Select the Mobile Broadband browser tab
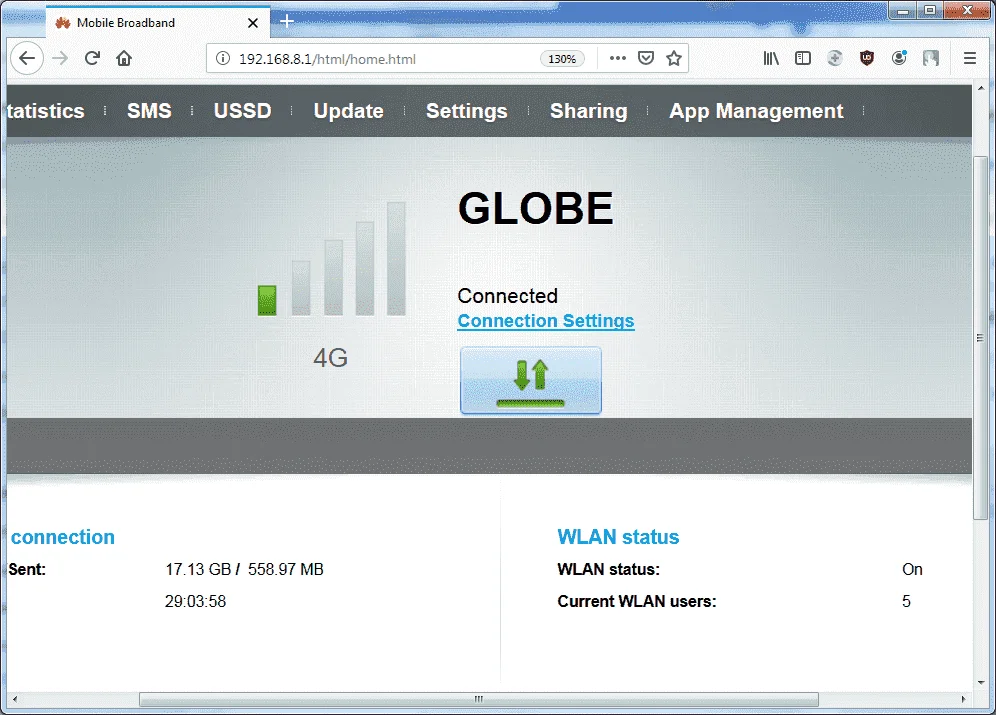Screen dimensions: 996x715 tap(158, 23)
